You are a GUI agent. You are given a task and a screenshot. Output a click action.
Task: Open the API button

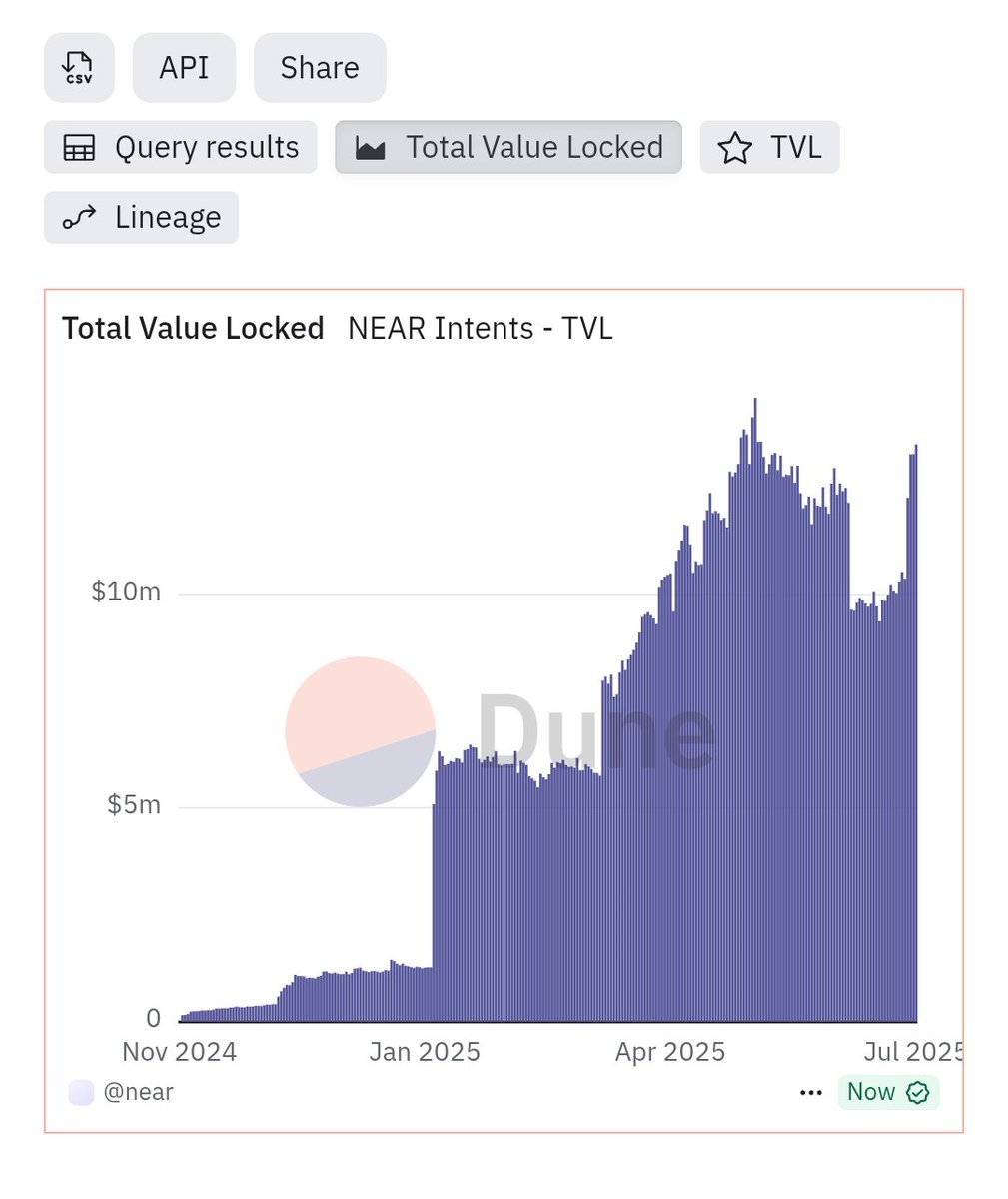point(184,67)
